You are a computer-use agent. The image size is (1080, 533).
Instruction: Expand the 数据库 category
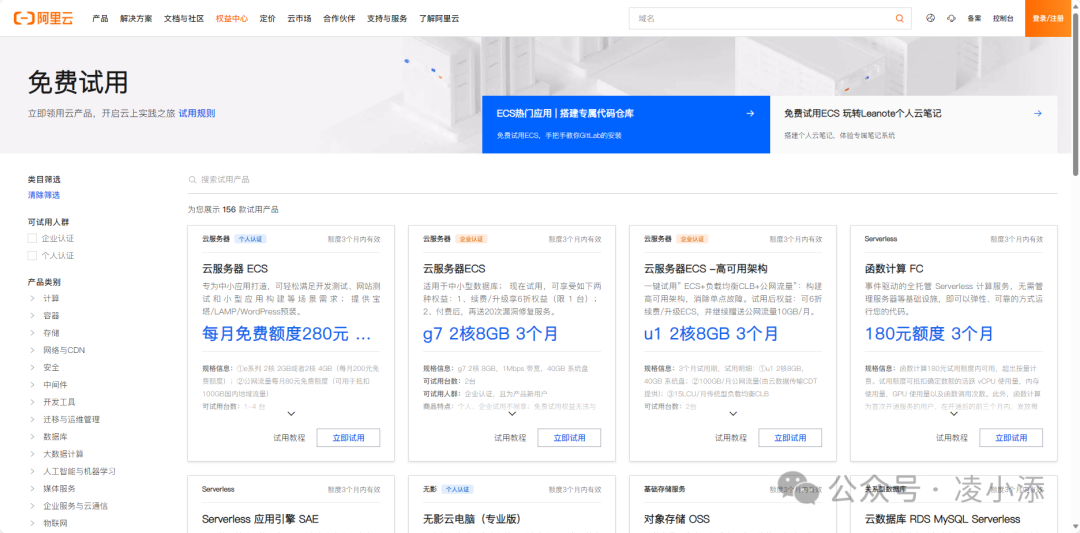click(32, 437)
